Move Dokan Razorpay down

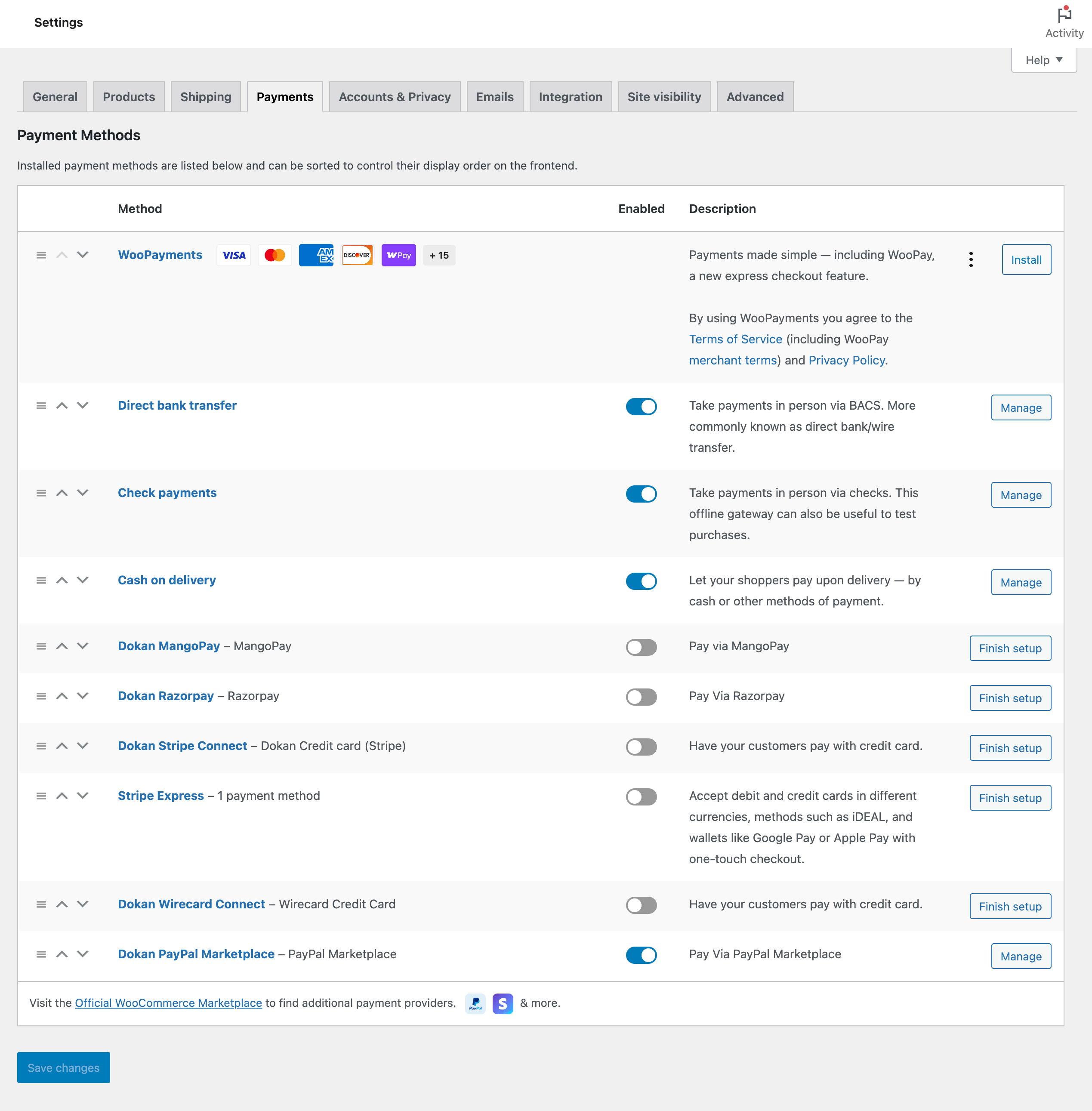83,696
